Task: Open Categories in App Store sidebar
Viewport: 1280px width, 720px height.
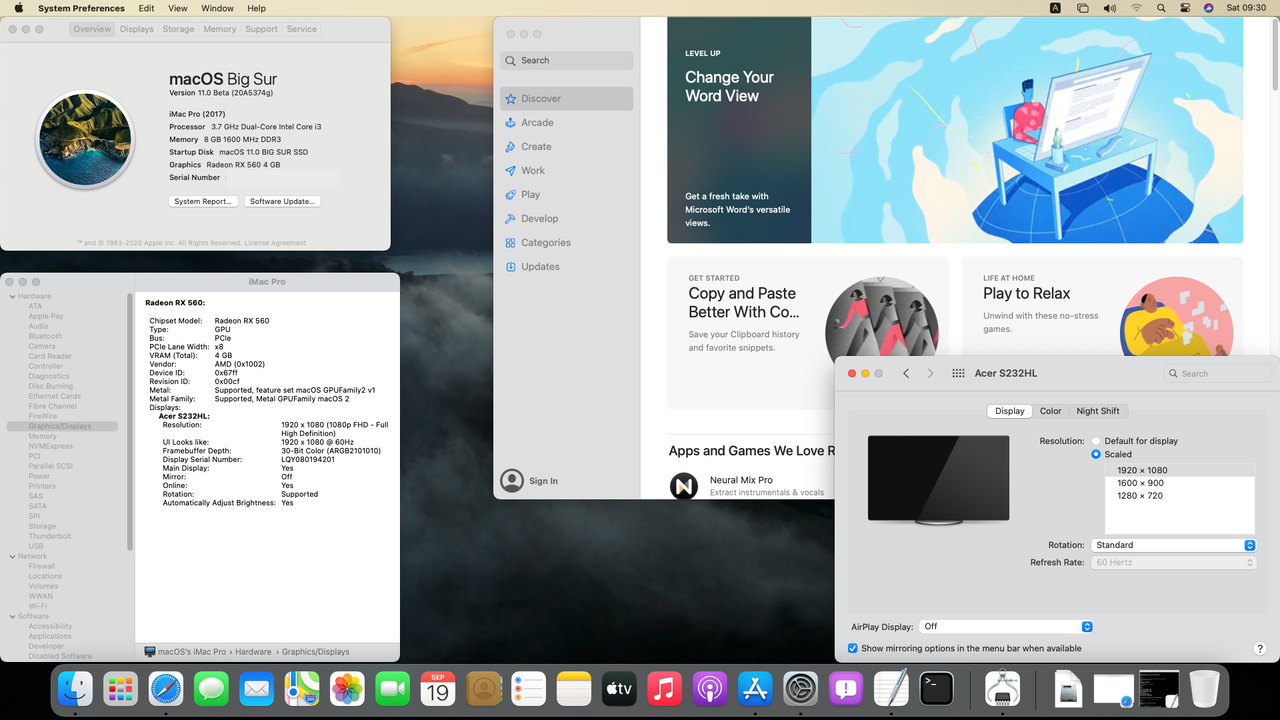Action: click(x=566, y=242)
